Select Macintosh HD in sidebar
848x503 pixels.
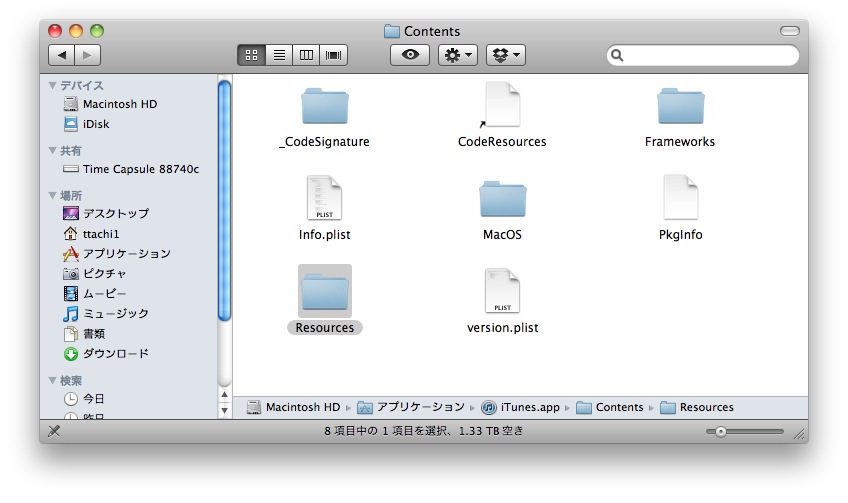pos(119,104)
